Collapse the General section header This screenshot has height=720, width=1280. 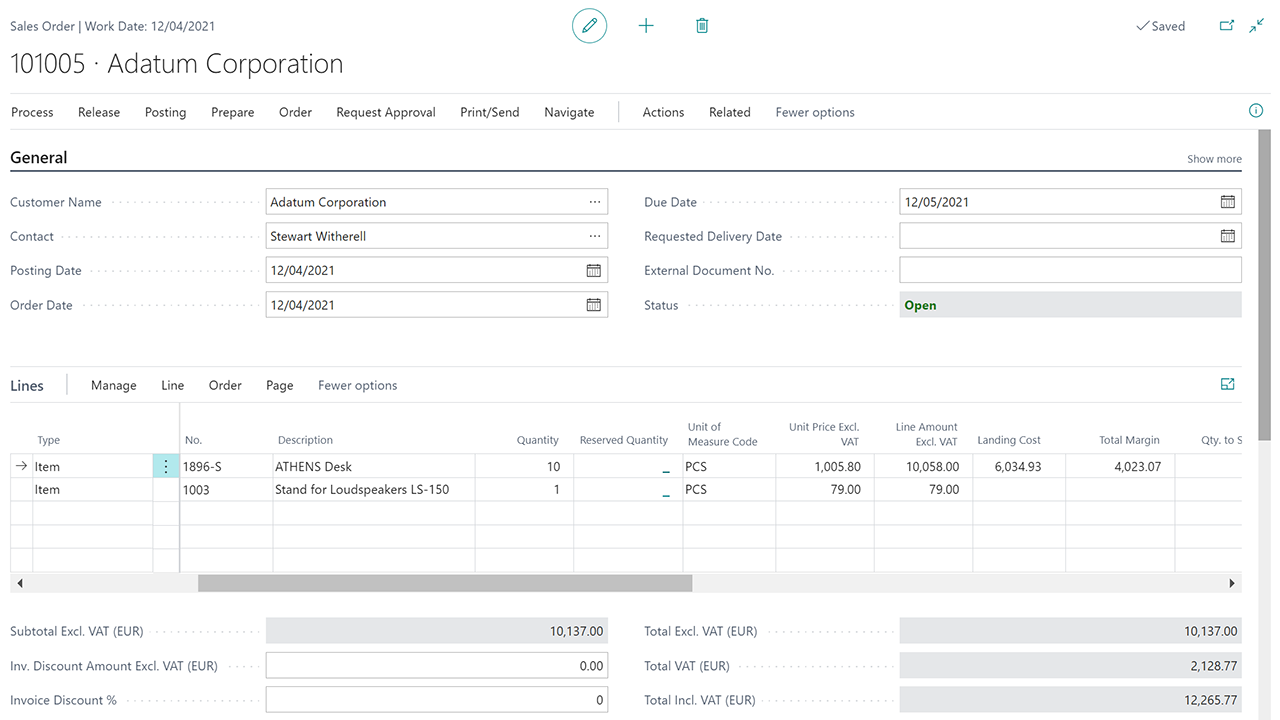click(39, 157)
